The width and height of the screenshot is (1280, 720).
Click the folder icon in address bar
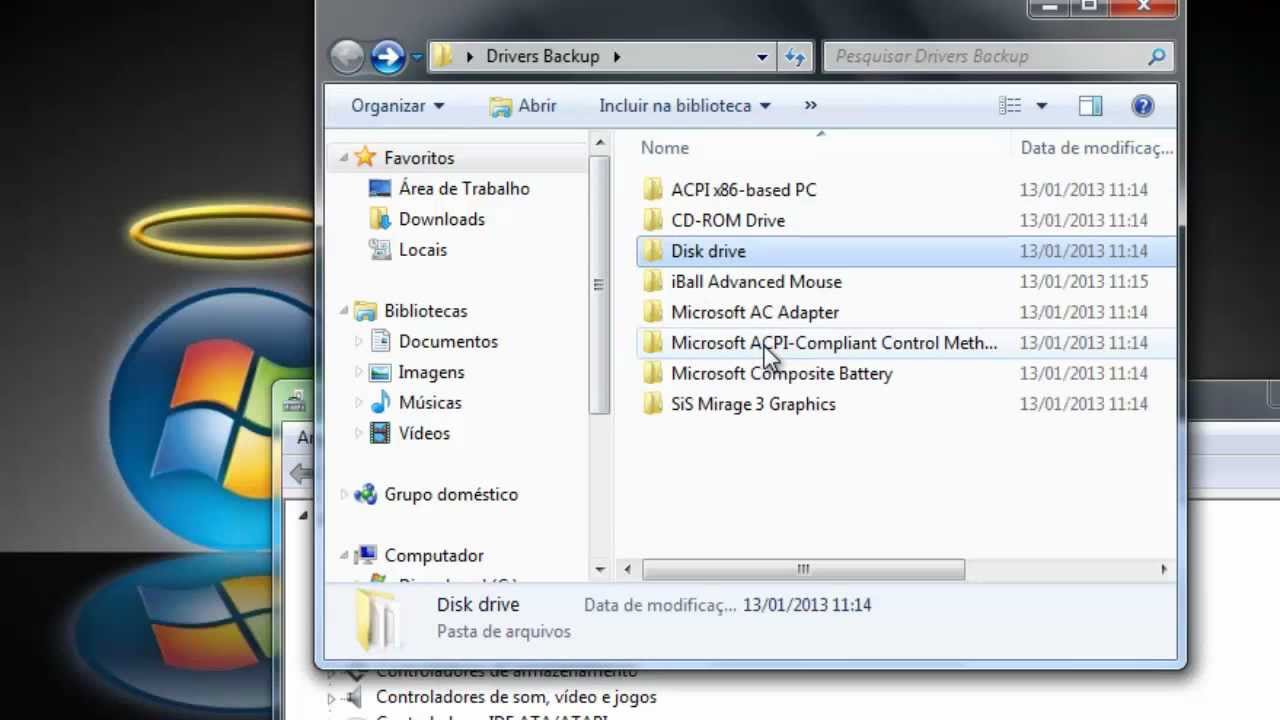[x=444, y=57]
